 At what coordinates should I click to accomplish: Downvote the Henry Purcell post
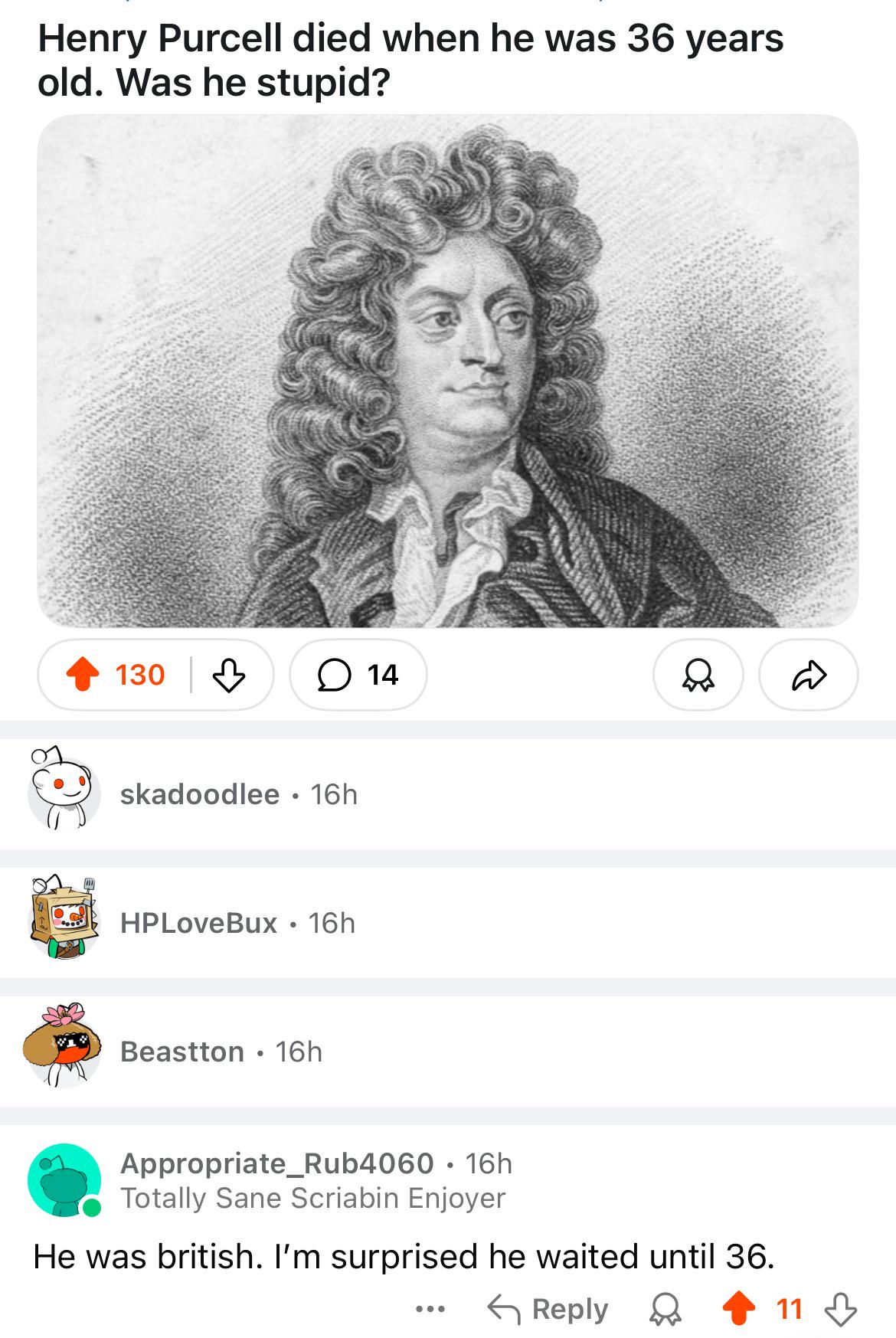[x=228, y=675]
